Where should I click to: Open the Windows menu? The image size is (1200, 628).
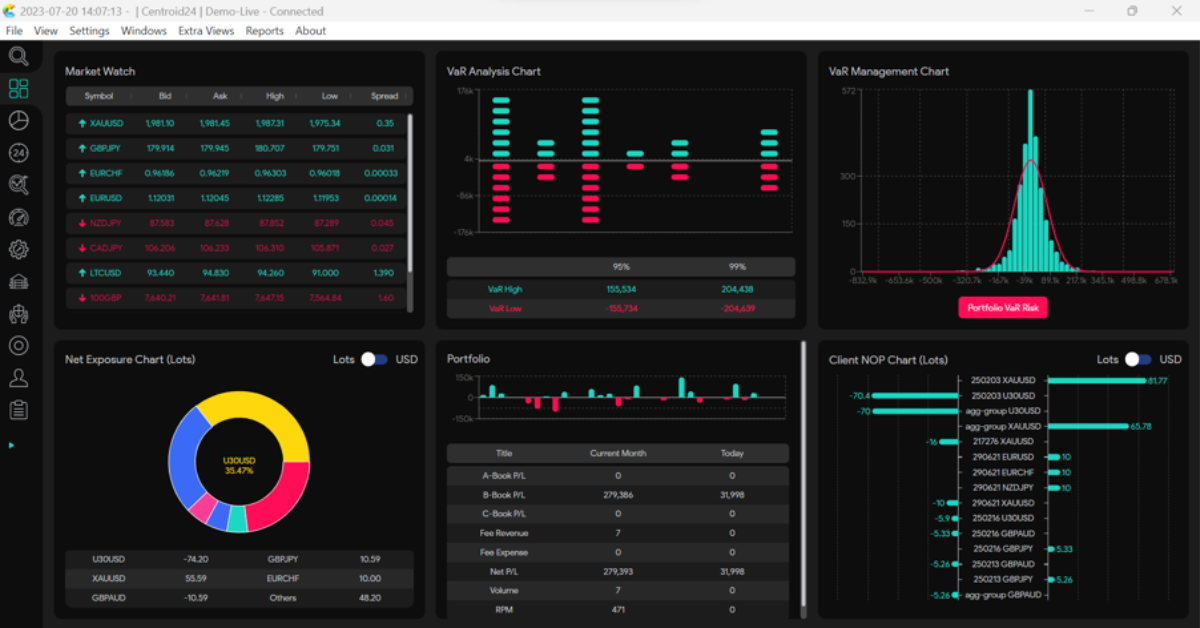(144, 31)
